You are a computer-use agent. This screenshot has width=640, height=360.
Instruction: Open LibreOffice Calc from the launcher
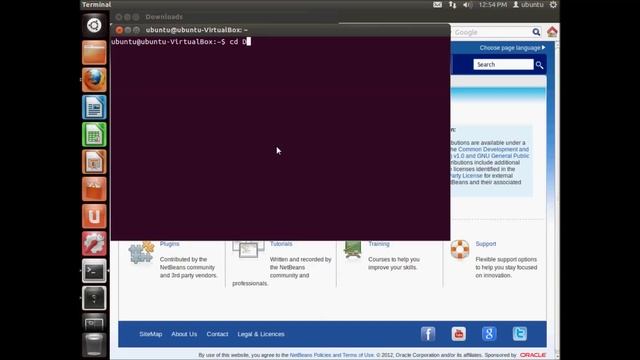click(x=94, y=134)
